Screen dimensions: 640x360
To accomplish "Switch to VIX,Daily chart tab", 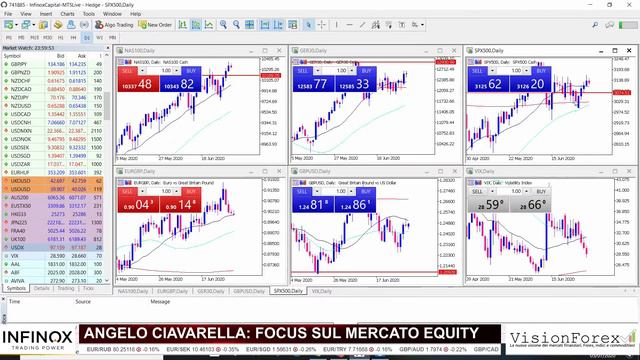I will 322,291.
